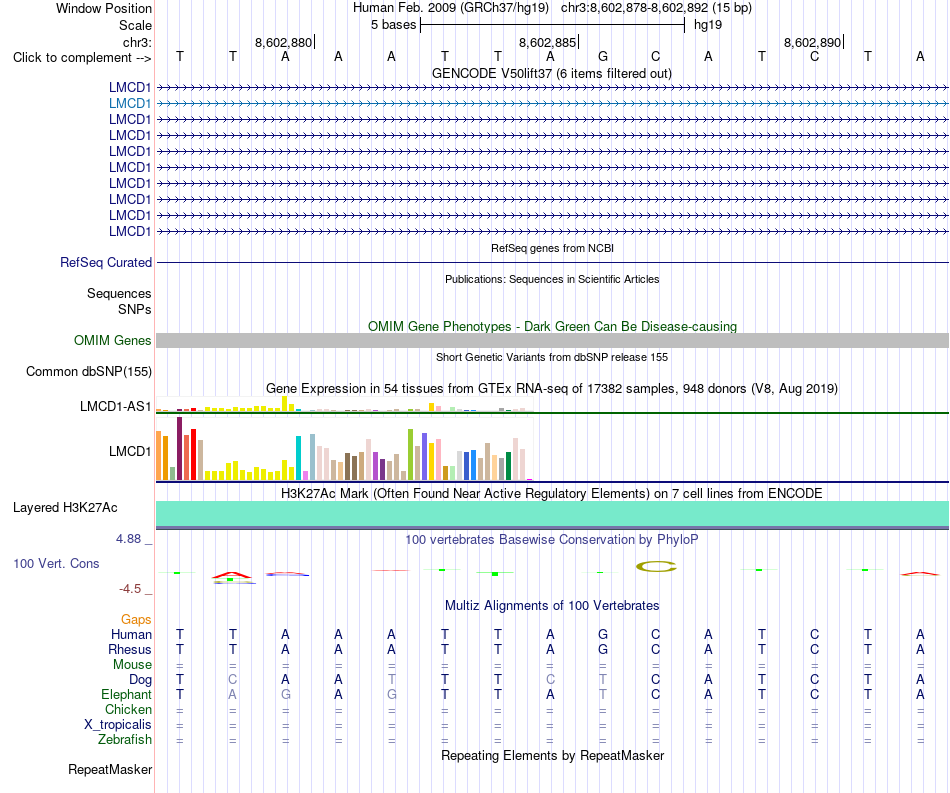Click the 8,602,885 position marker

[x=549, y=42]
